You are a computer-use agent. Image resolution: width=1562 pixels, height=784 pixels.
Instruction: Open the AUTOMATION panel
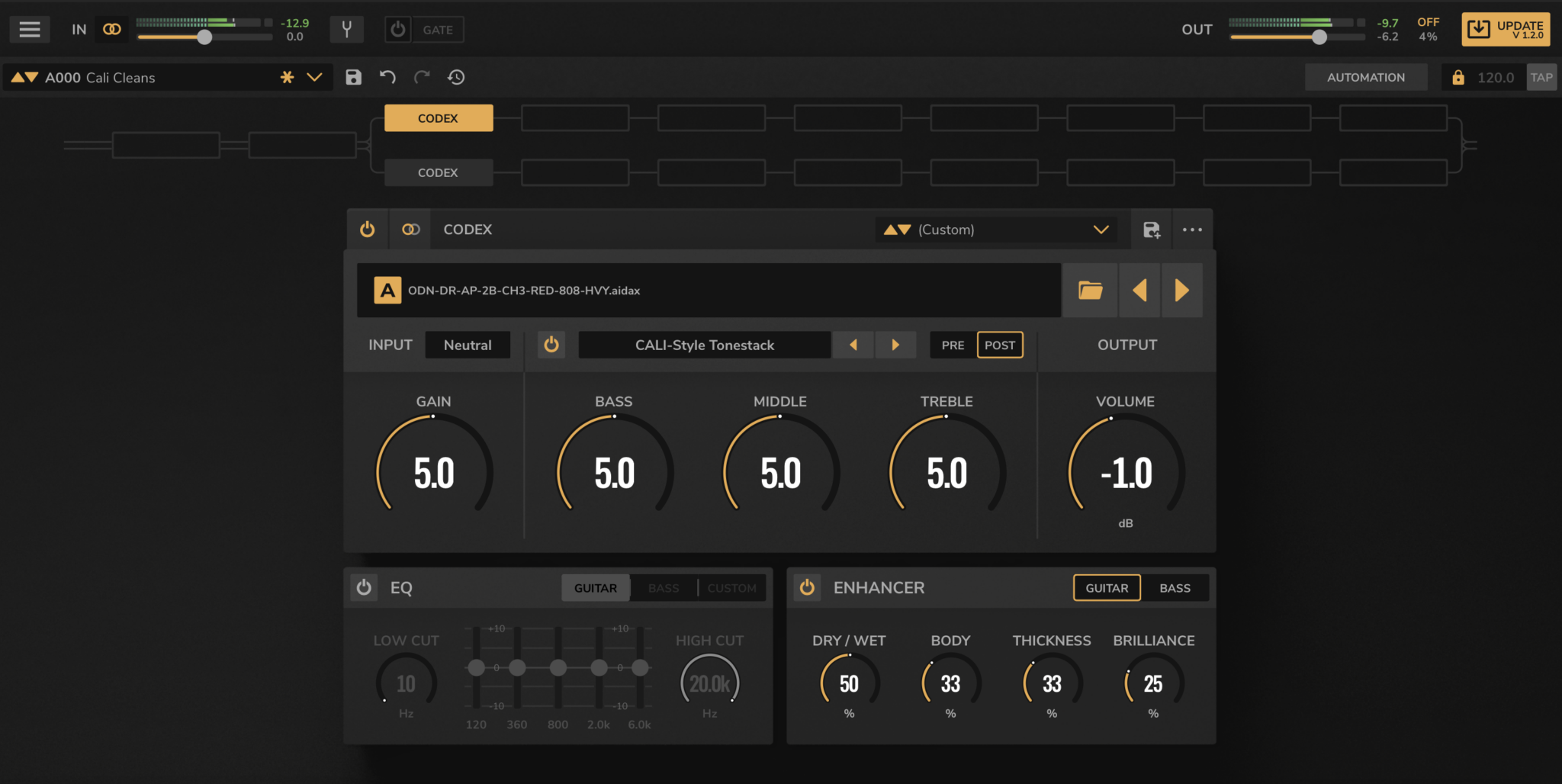(x=1364, y=76)
